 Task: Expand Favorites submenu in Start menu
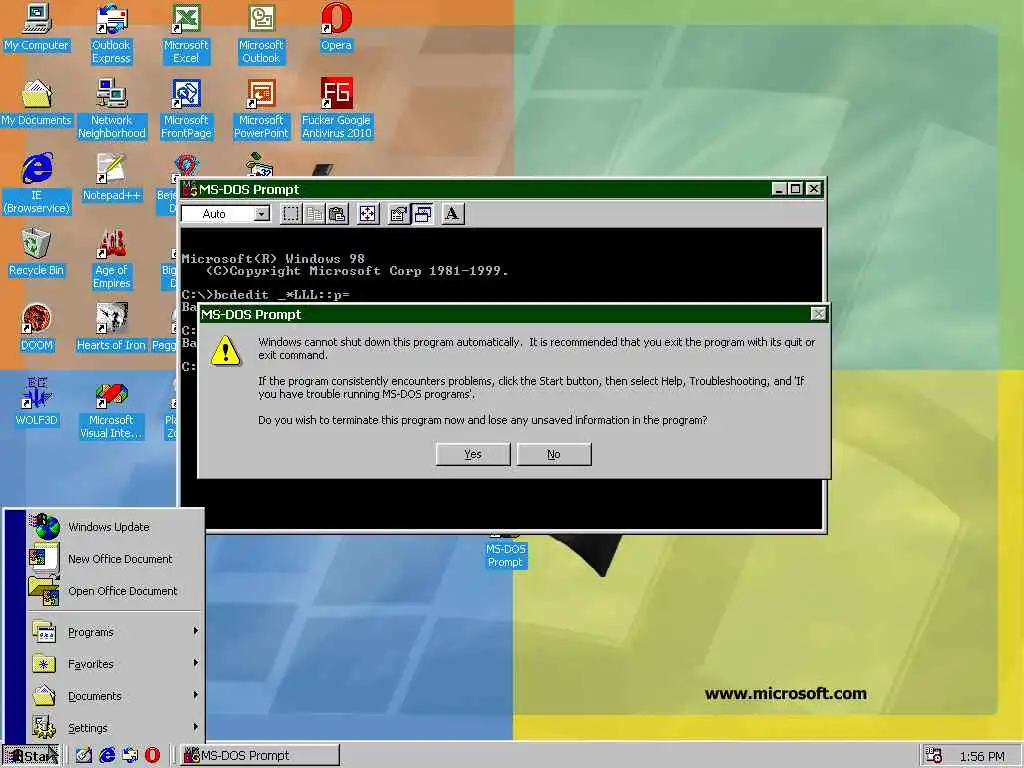(x=116, y=664)
